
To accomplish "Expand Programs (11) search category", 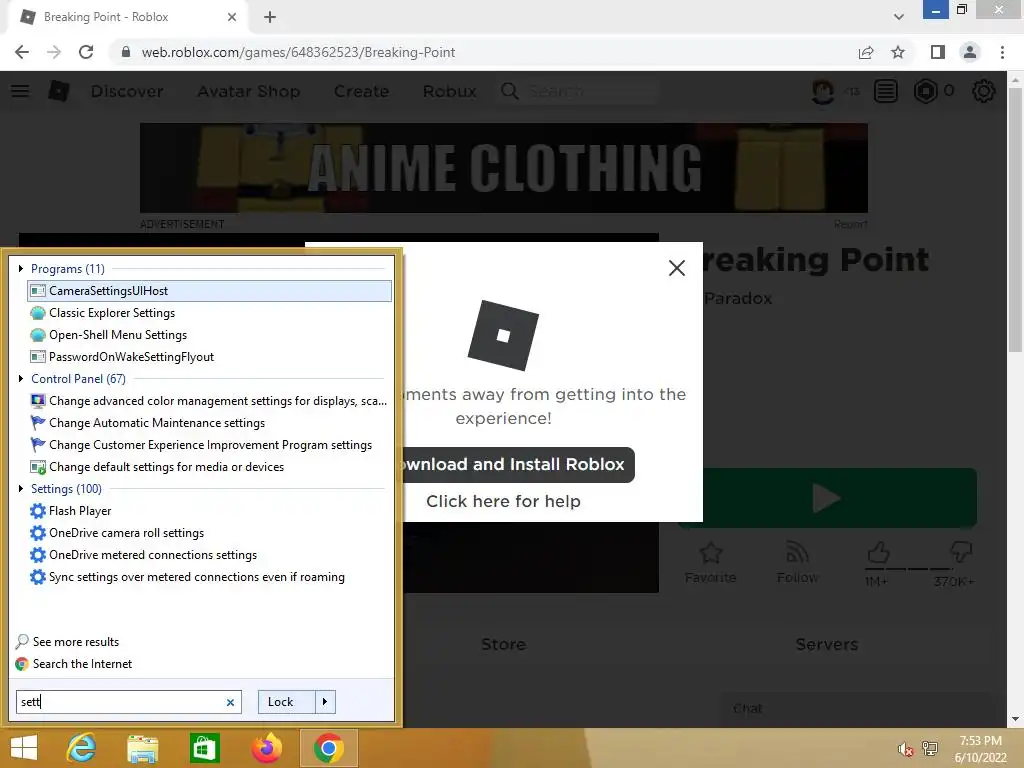I will 21,268.
